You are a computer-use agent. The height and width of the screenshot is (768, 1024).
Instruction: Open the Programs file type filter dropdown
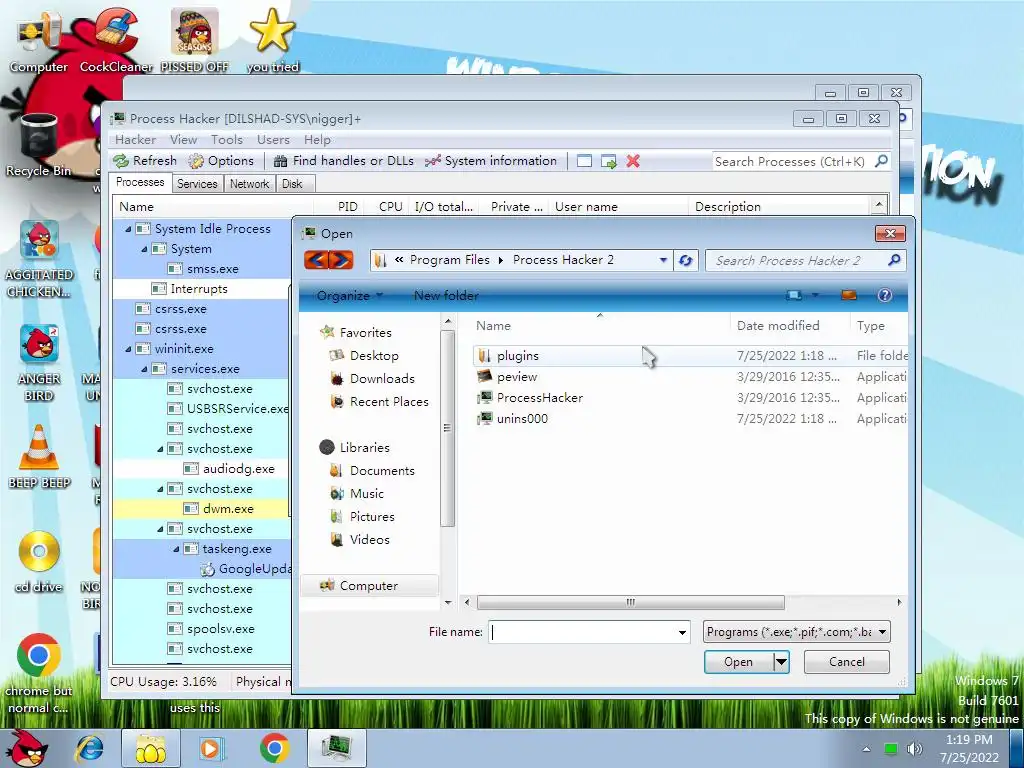tap(882, 632)
